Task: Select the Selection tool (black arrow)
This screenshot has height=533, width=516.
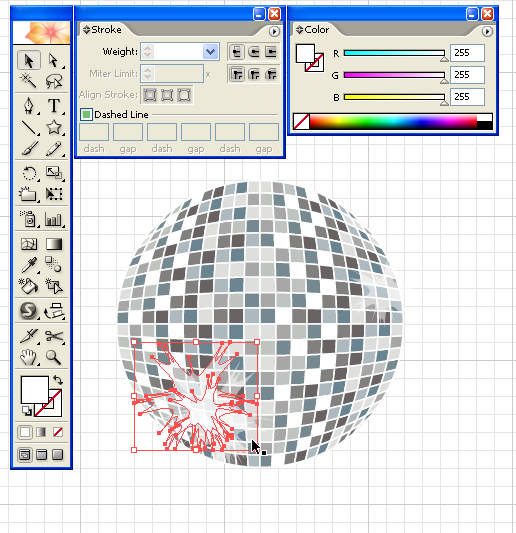Action: 29,61
